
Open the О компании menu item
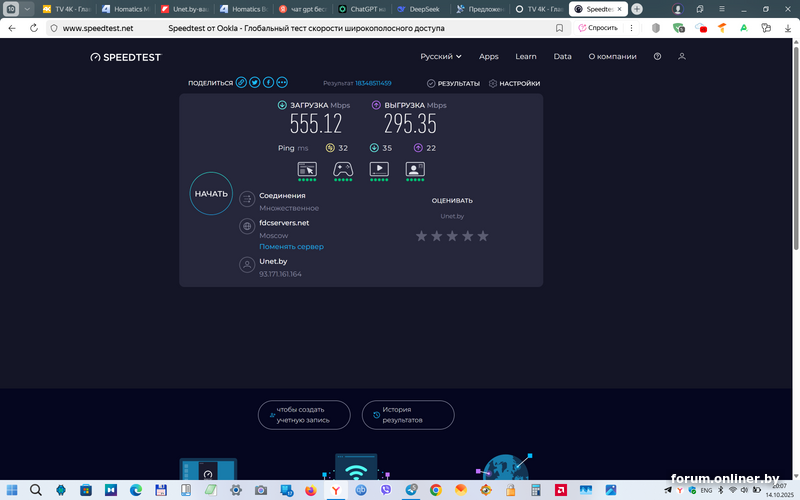tap(612, 57)
